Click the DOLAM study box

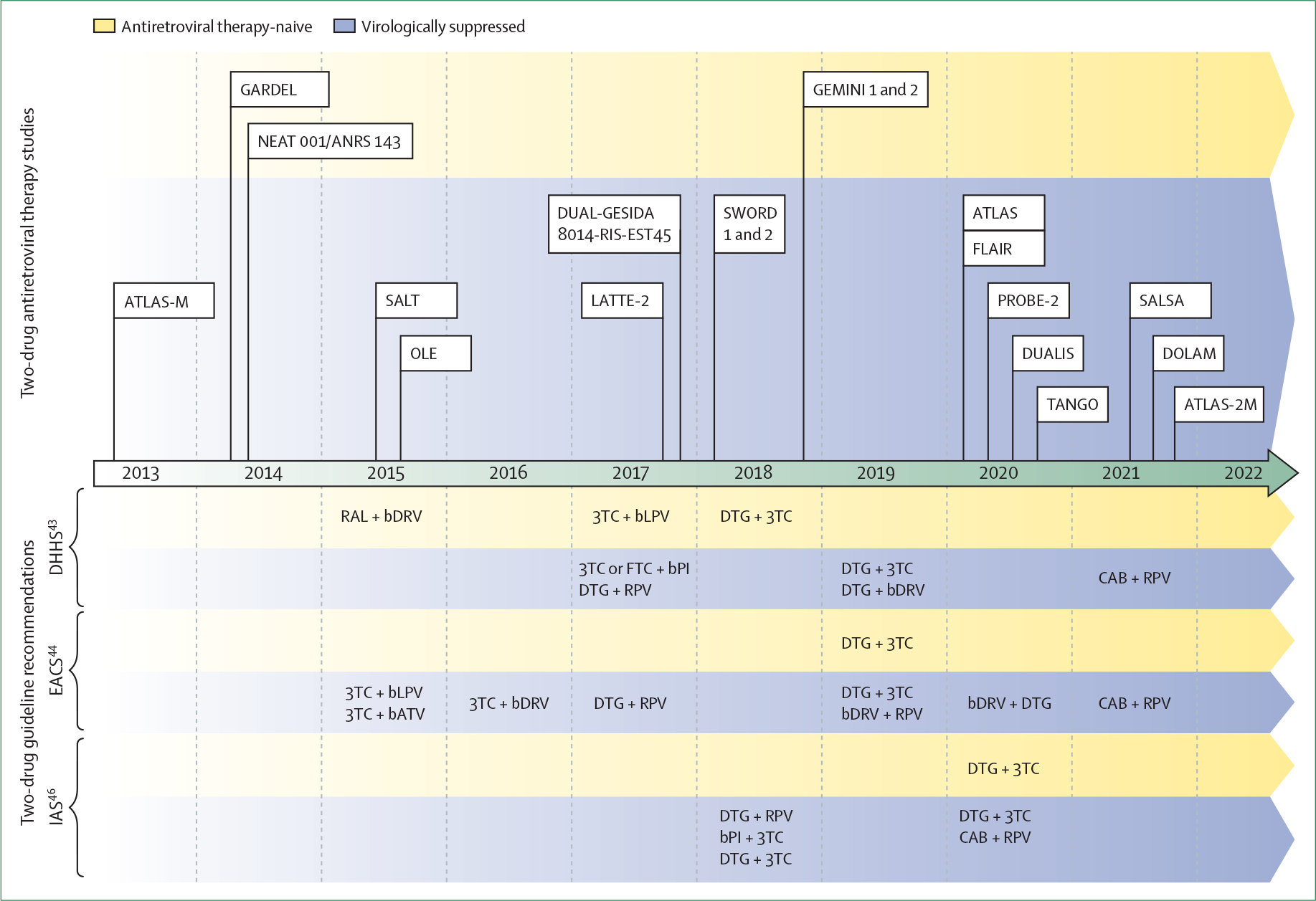point(1188,353)
